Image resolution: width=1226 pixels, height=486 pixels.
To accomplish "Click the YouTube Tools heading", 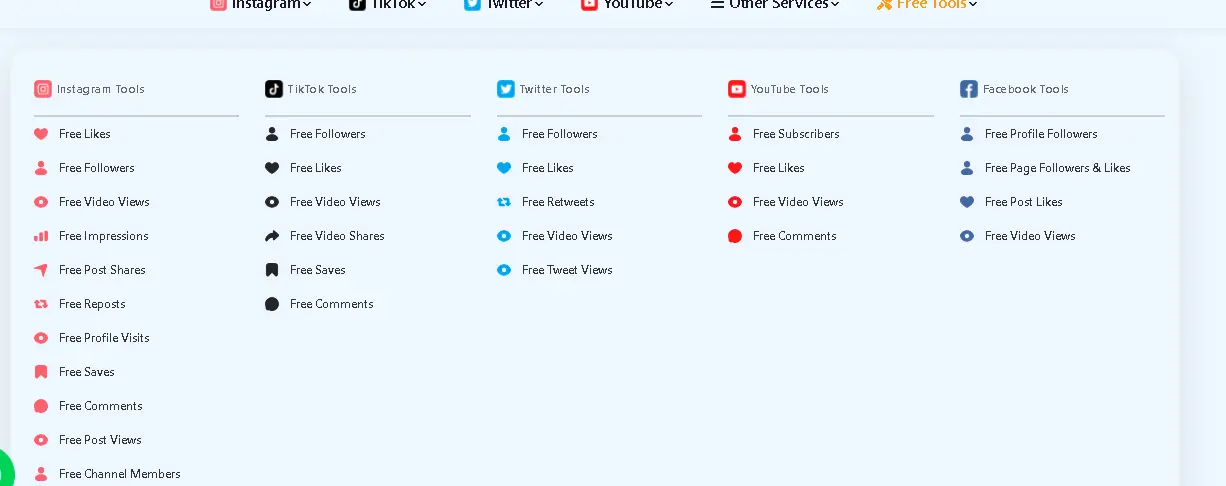I will (790, 89).
